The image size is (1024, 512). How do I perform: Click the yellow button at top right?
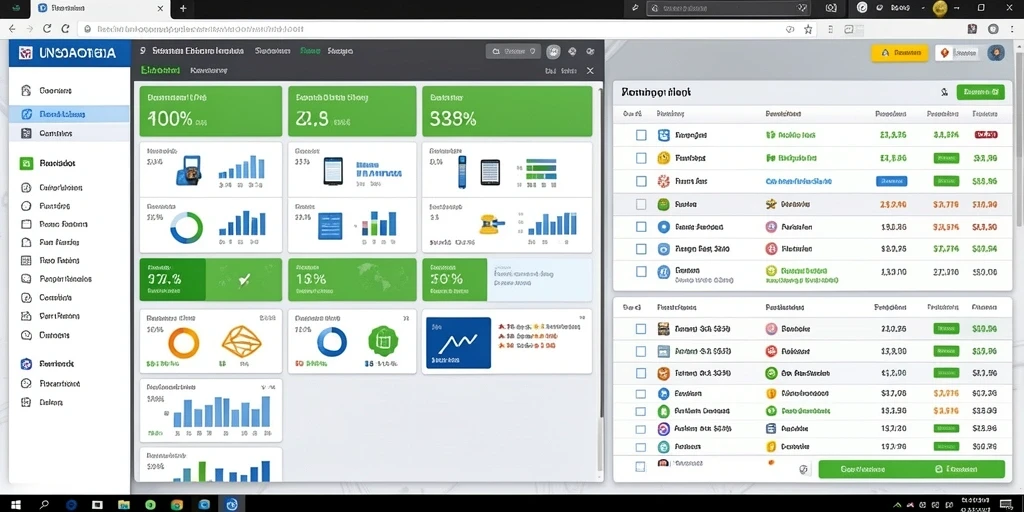(900, 53)
